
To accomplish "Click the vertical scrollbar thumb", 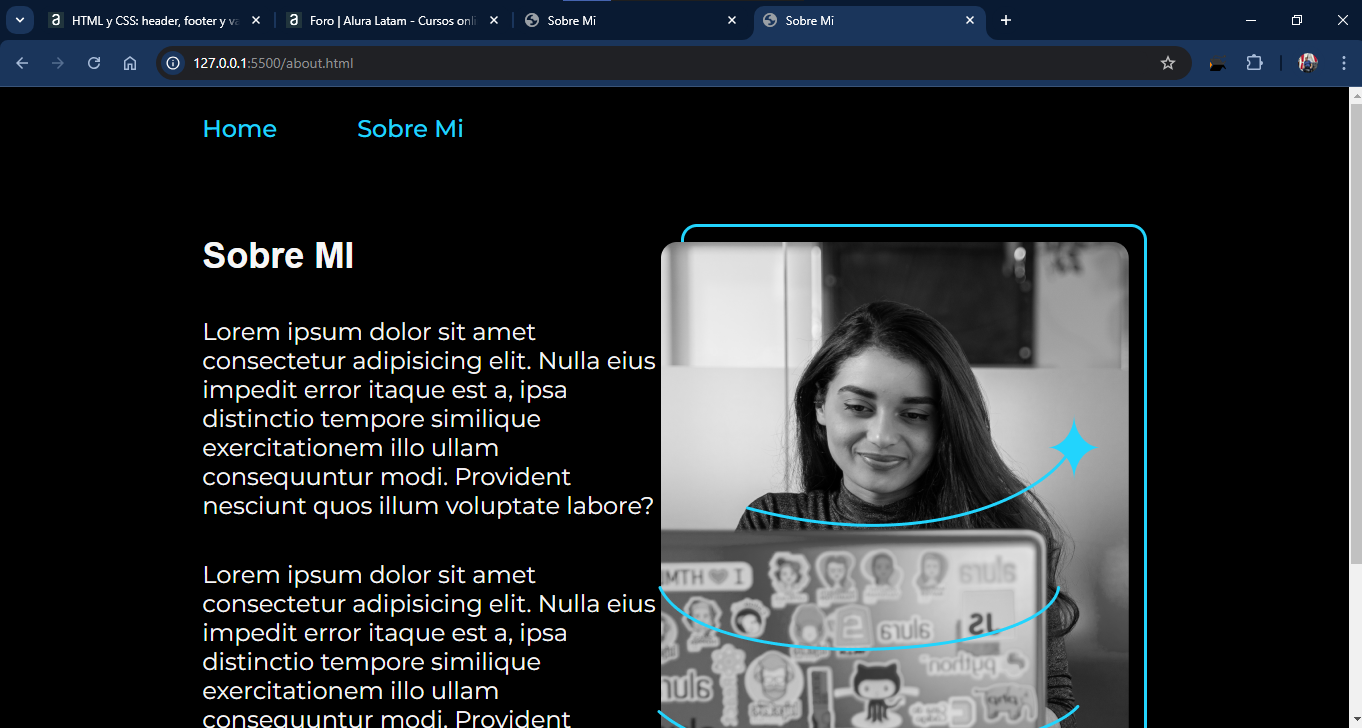I will [1356, 333].
